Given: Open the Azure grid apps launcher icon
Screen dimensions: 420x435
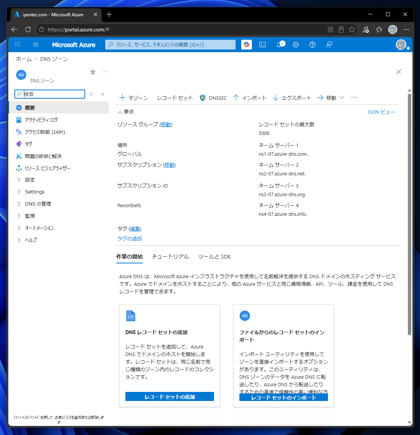Looking at the screenshot, I should (x=17, y=45).
